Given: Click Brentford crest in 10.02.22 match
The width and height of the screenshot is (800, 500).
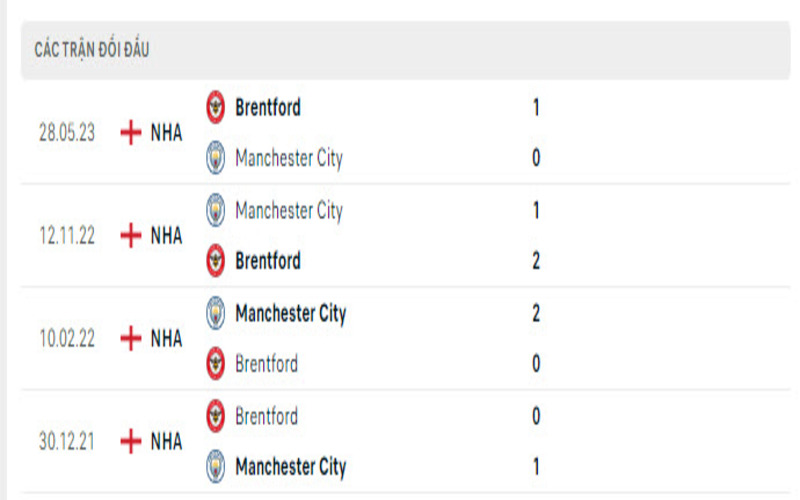Looking at the screenshot, I should (x=216, y=364).
